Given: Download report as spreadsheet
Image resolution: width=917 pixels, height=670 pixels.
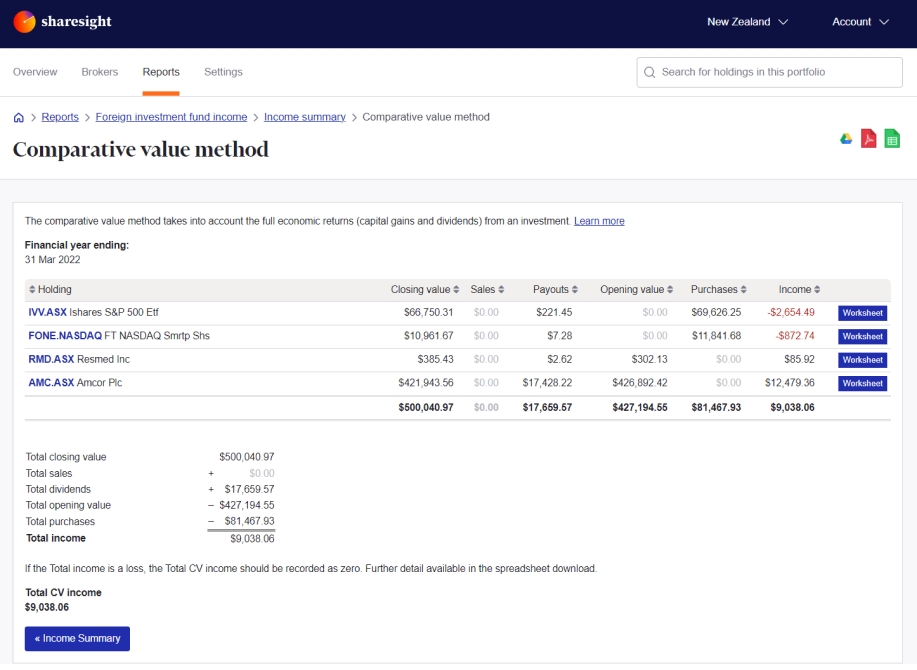Looking at the screenshot, I should tap(892, 139).
